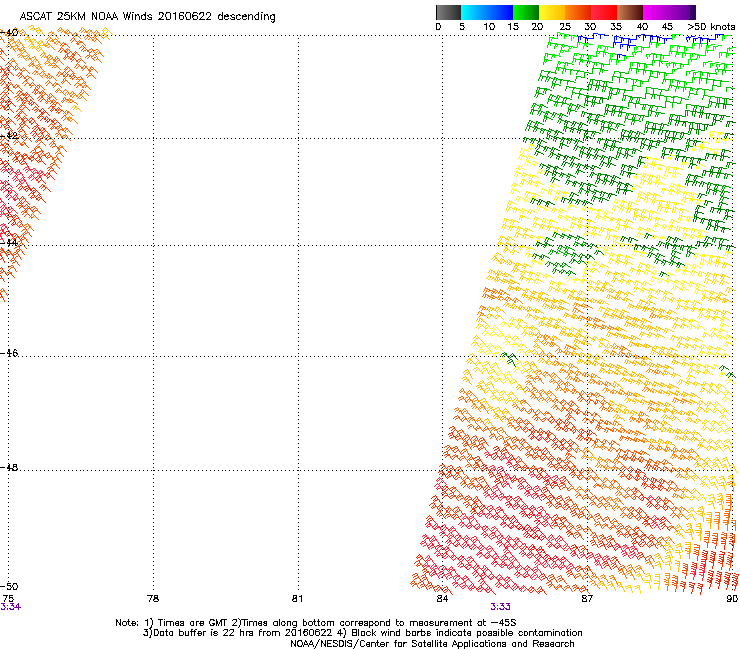Click the '87' longitude axis label
740x650 pixels.
tap(587, 599)
